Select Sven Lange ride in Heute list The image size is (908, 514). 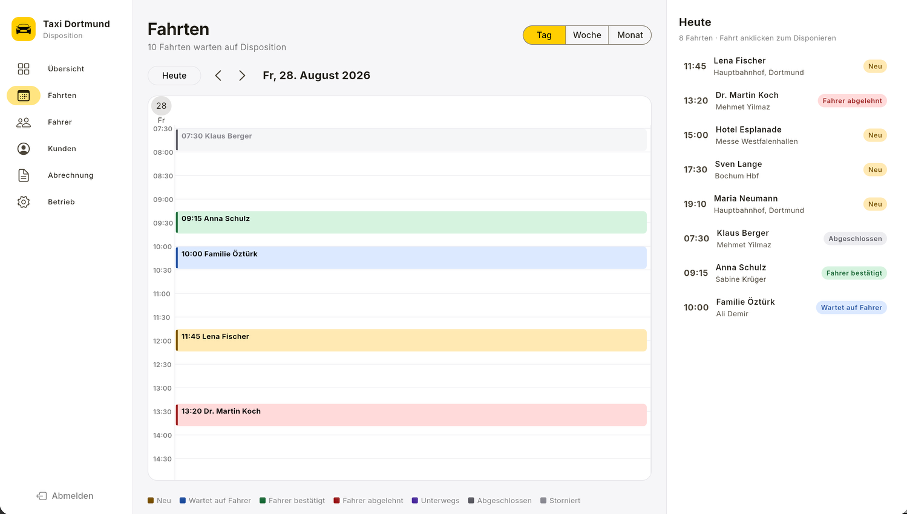click(x=785, y=170)
